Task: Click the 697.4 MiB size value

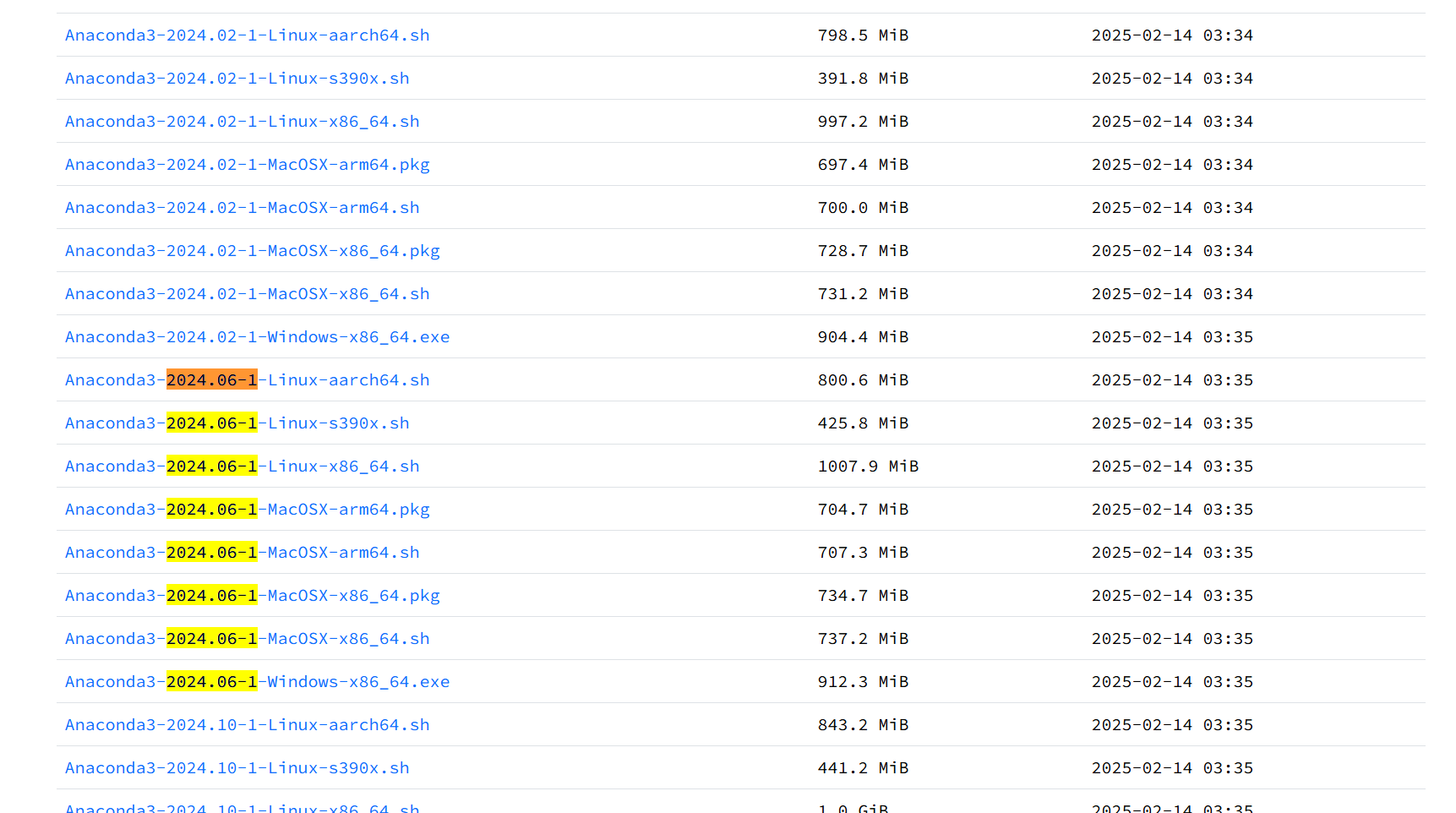Action: pyautogui.click(x=864, y=165)
